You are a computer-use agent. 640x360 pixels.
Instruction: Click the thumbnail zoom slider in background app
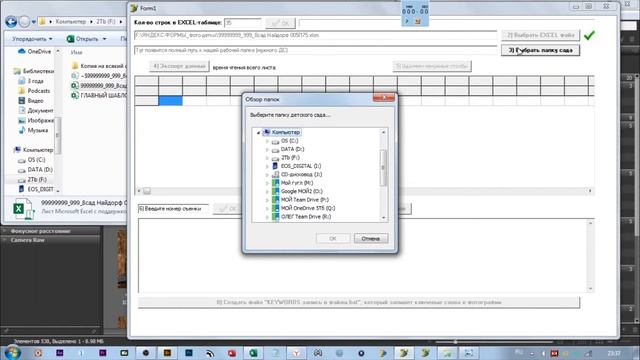coord(455,342)
